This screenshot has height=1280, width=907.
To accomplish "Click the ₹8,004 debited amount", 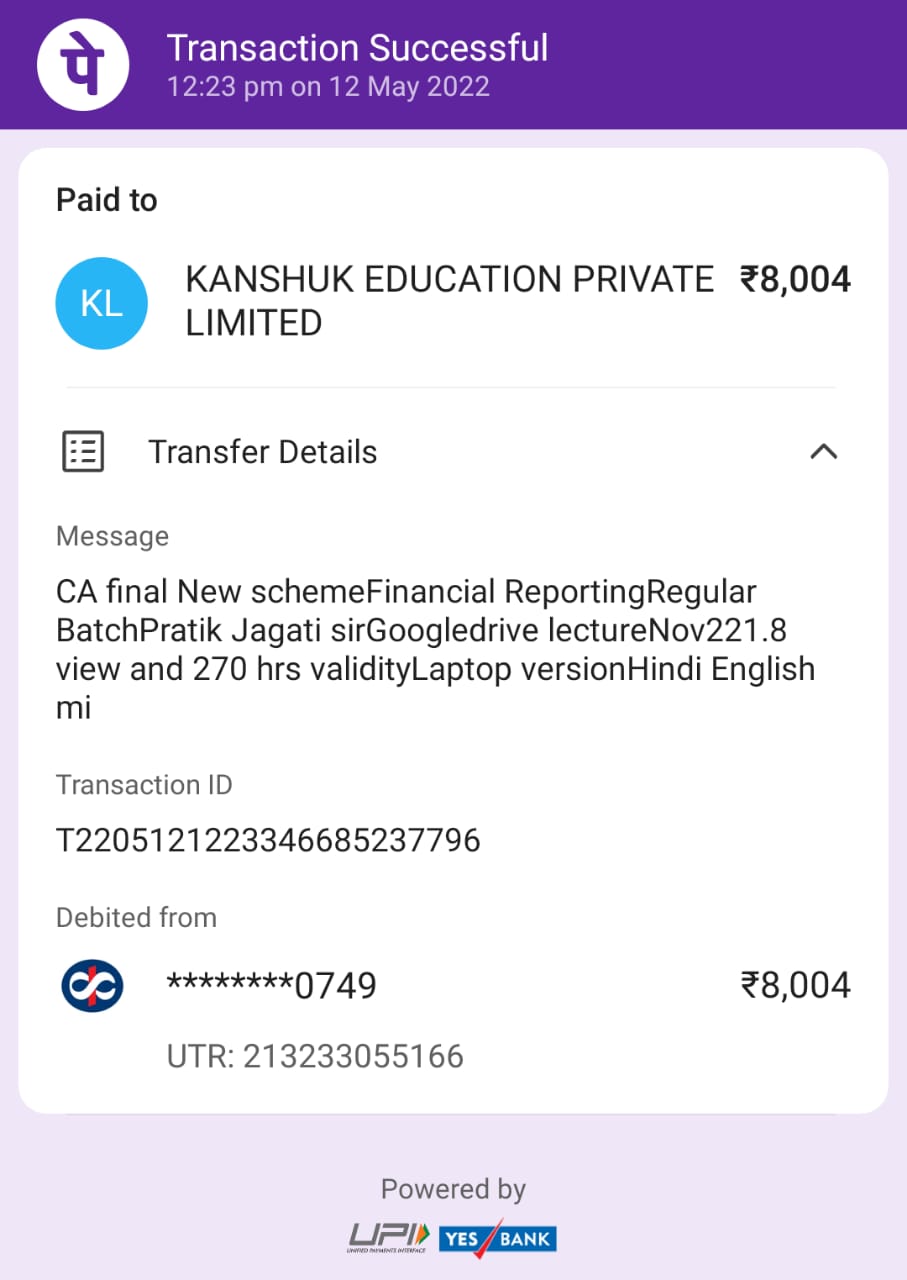I will click(795, 985).
